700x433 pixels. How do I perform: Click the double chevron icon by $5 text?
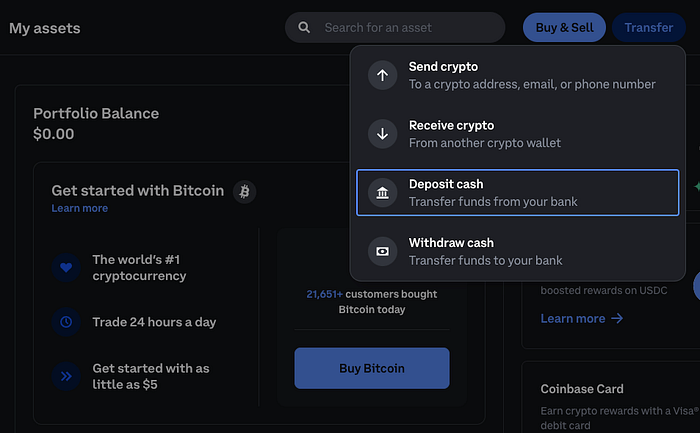[x=66, y=376]
